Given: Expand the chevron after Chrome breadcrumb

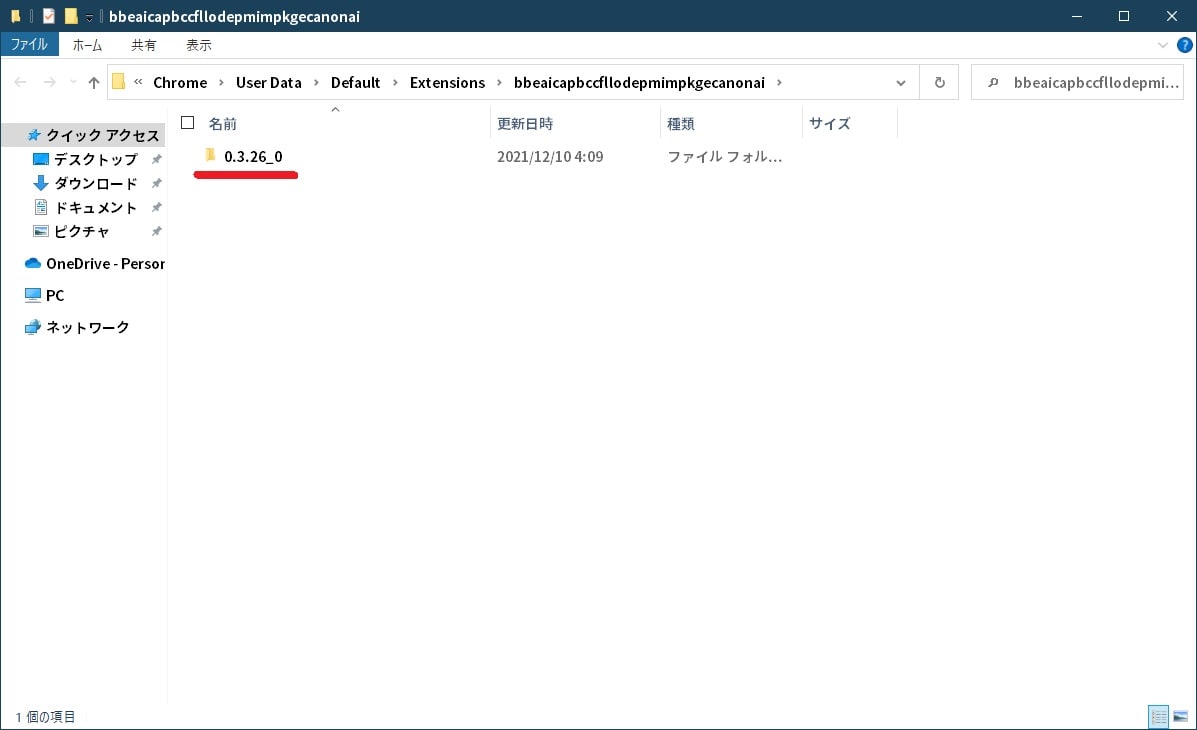Looking at the screenshot, I should point(221,82).
